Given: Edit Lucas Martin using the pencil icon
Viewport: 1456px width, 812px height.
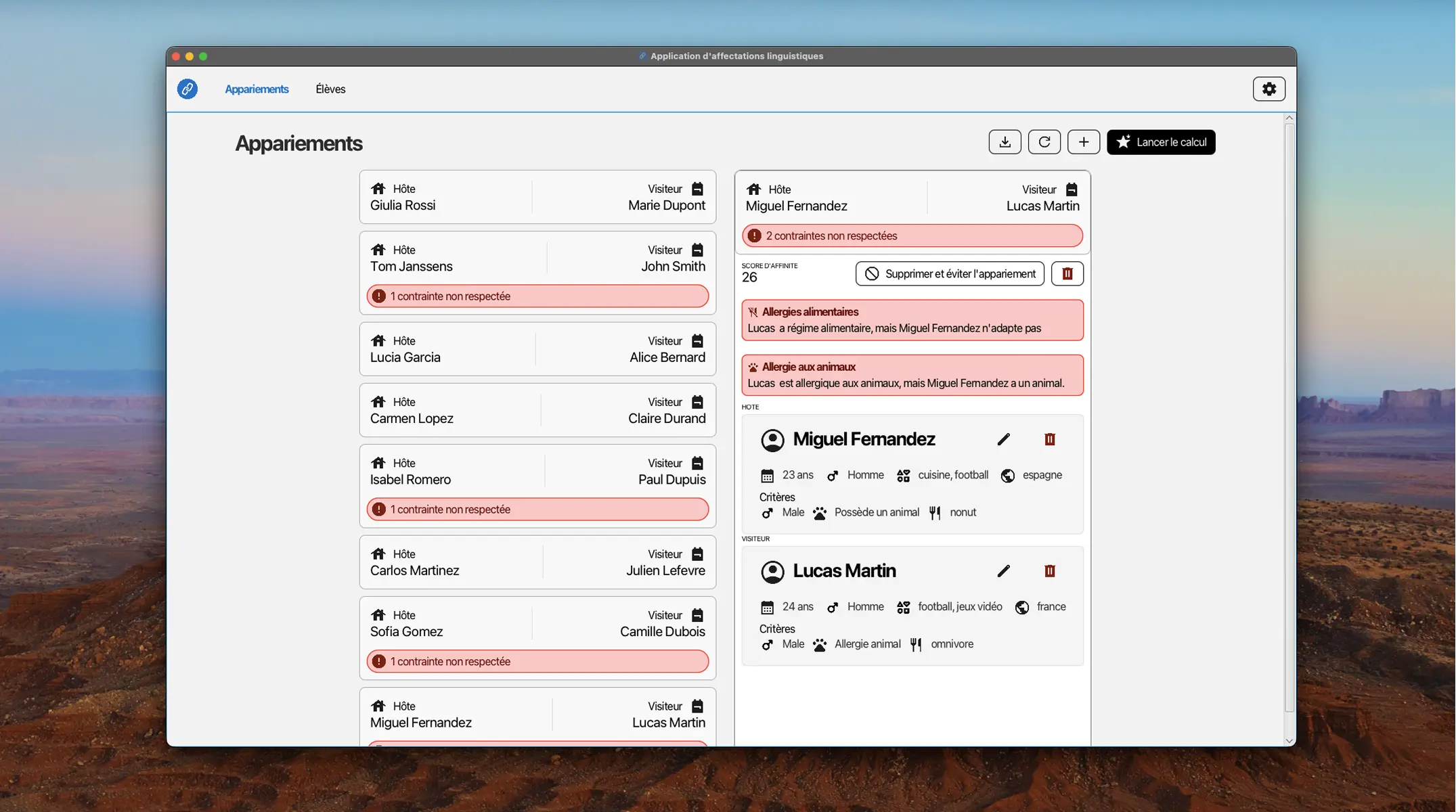Looking at the screenshot, I should pos(1004,571).
